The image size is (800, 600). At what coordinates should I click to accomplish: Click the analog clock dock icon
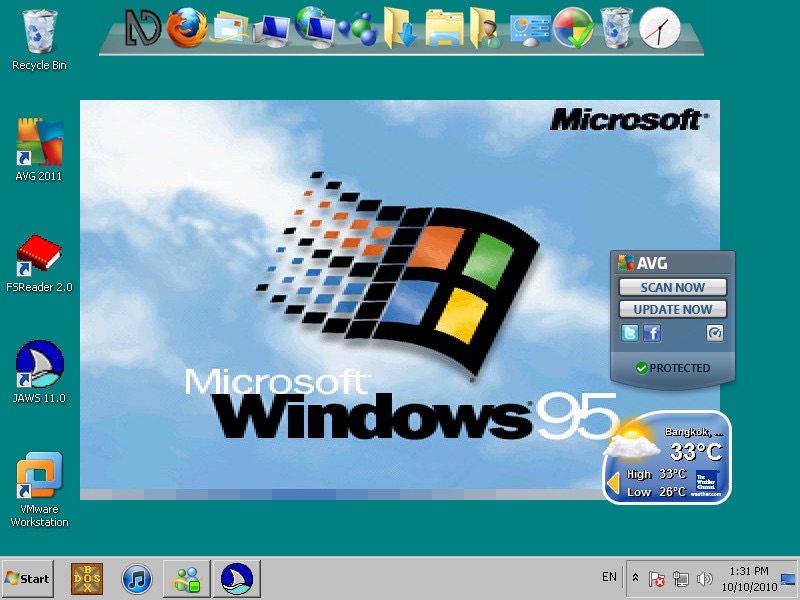[x=659, y=28]
